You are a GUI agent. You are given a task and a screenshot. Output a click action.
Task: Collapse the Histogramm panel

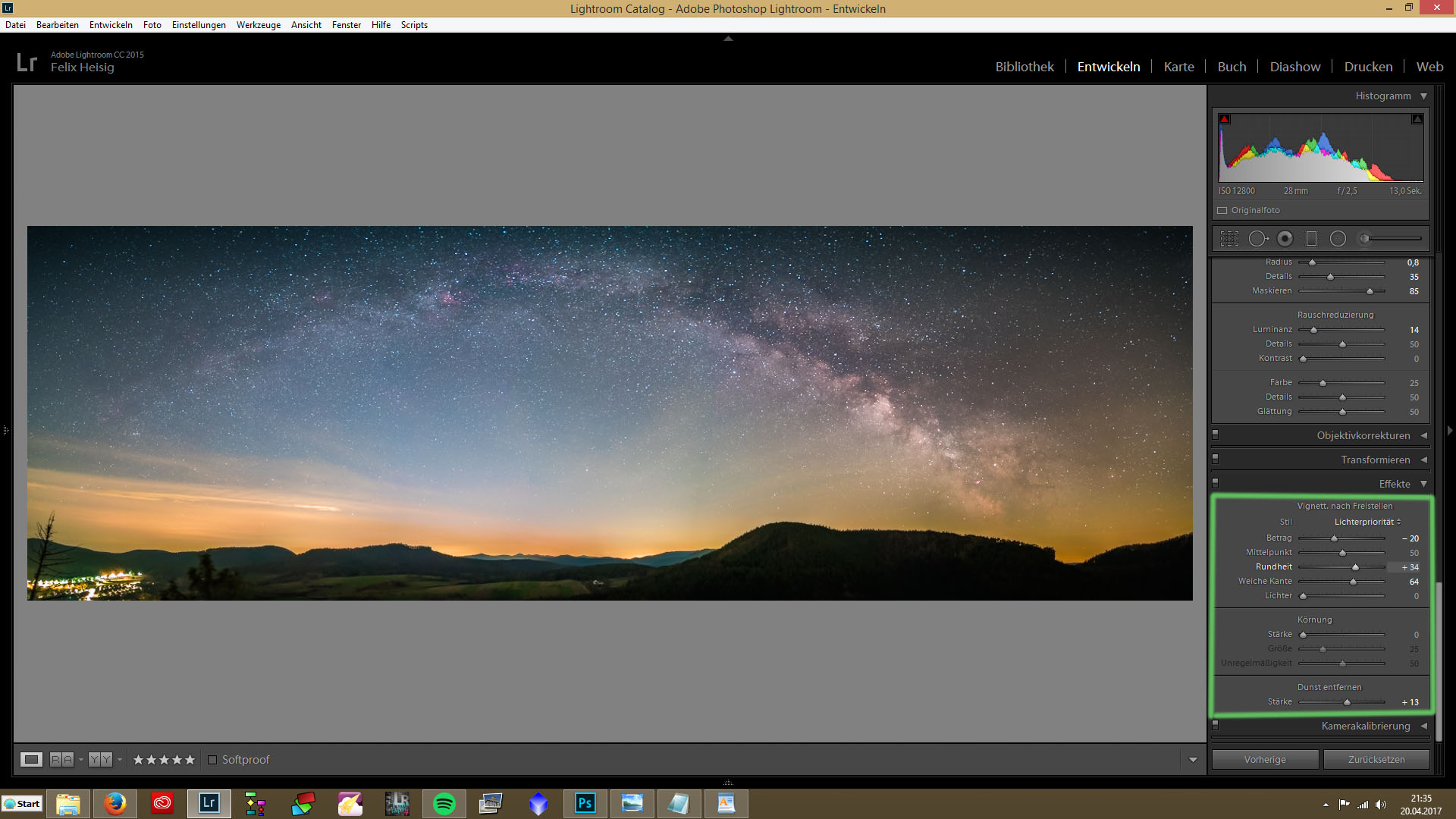click(x=1423, y=96)
